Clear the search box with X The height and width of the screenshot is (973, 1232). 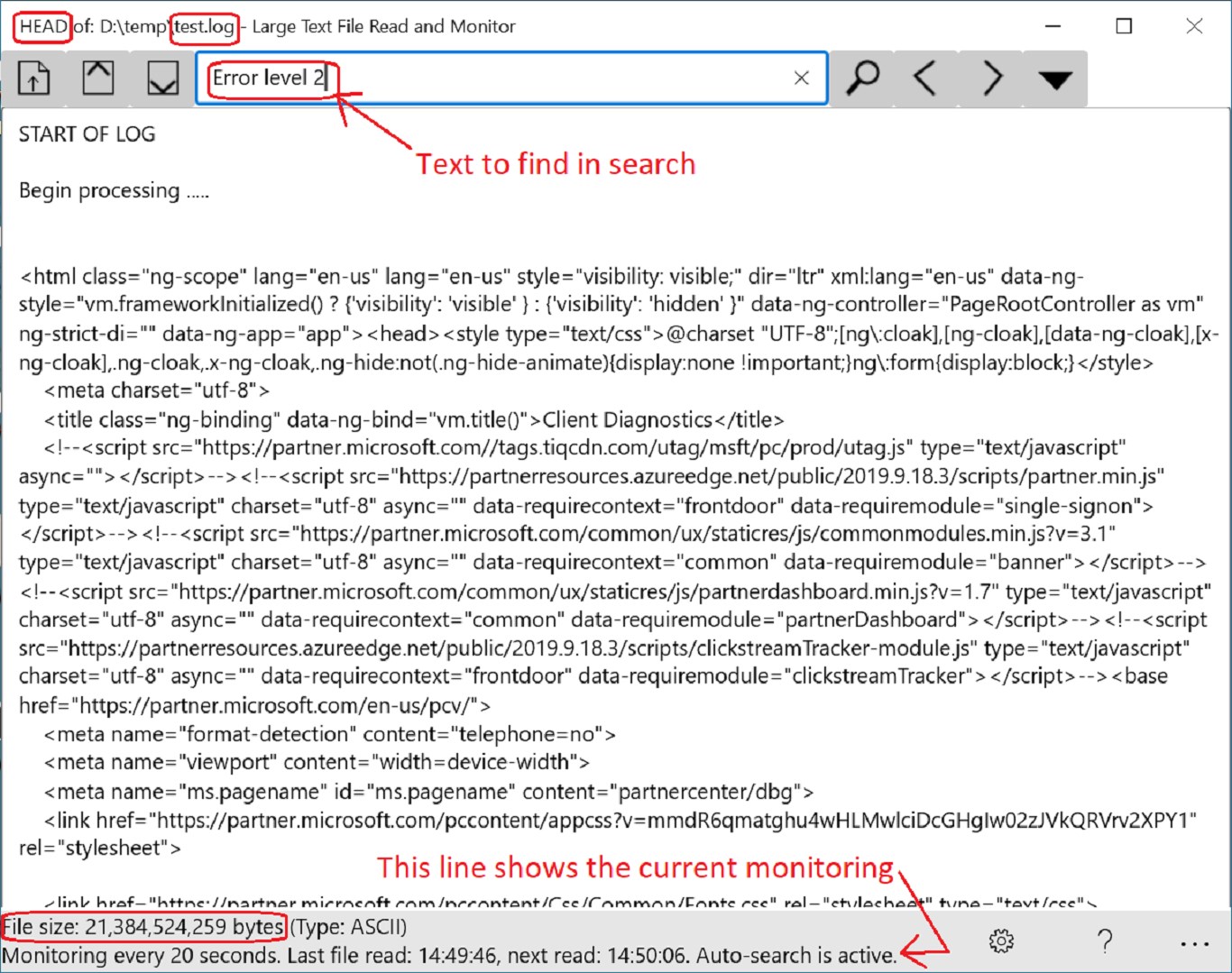(801, 78)
